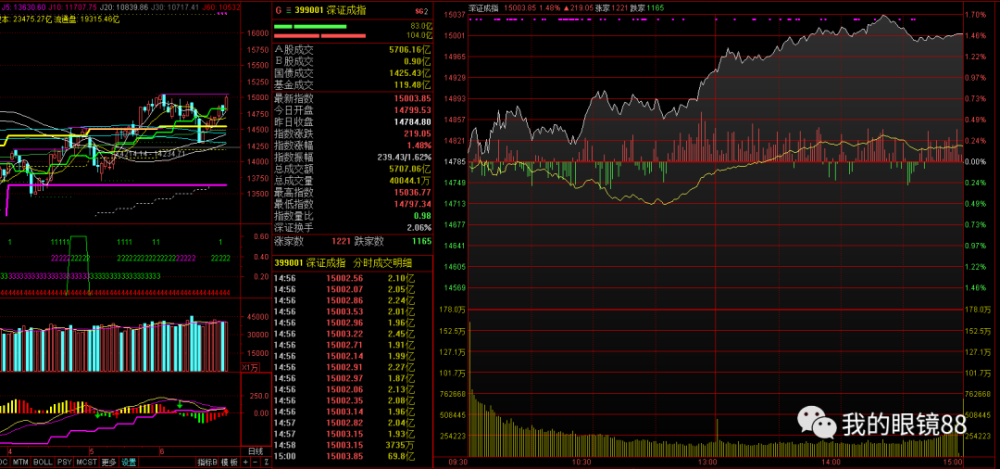
Task: Click the 指标B button
Action: 208,462
